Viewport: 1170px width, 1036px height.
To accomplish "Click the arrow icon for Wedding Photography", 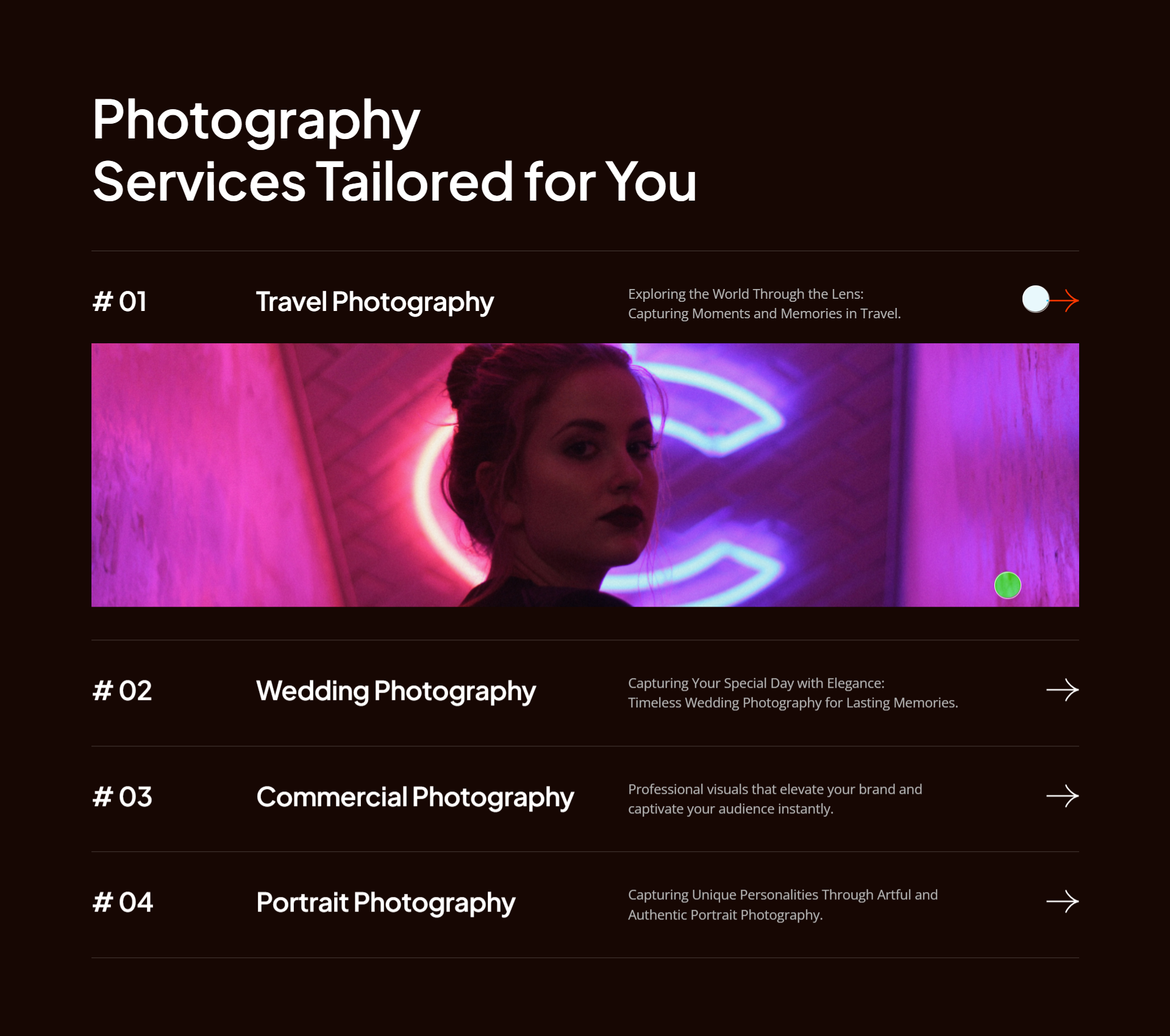I will click(x=1063, y=690).
